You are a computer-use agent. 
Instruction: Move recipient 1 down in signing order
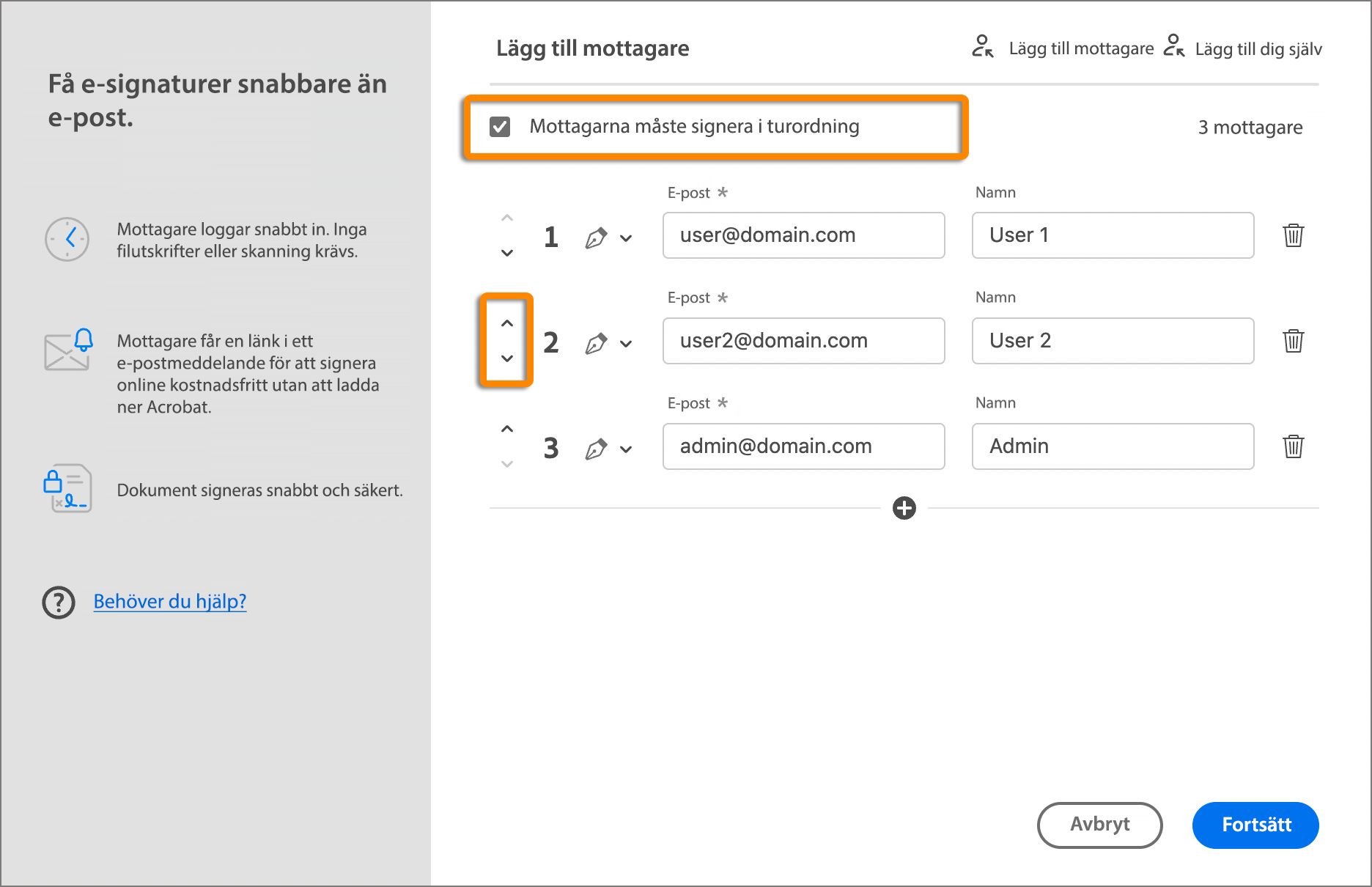506,254
